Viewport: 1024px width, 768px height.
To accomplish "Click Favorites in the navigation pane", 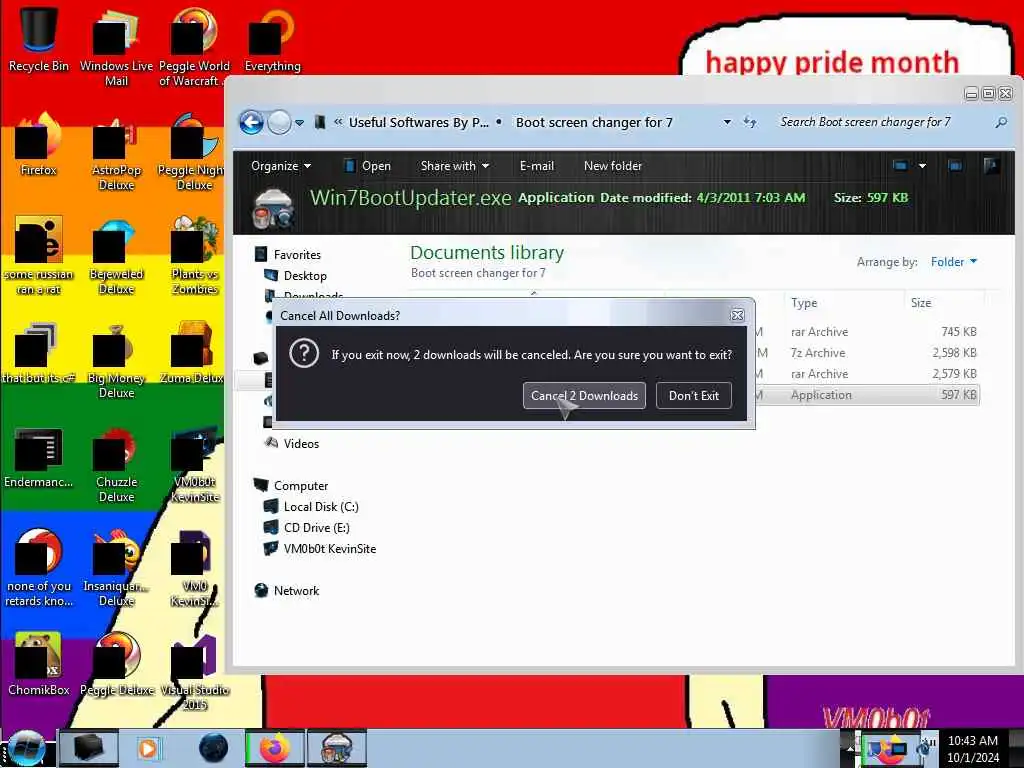I will (x=297, y=255).
